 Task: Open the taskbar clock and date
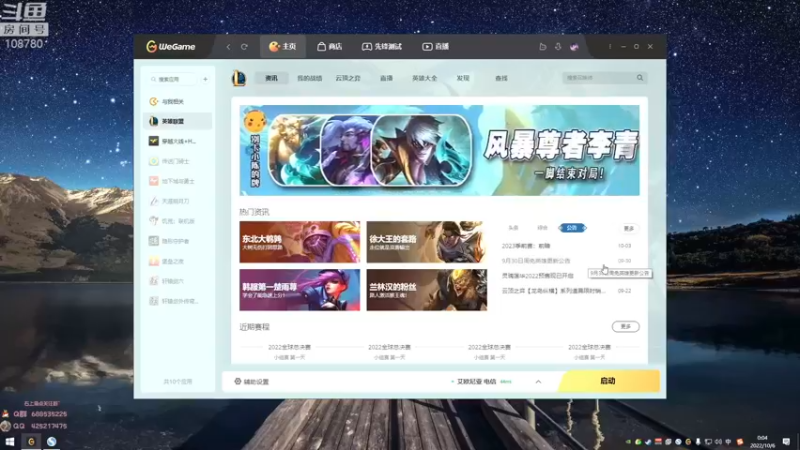coord(762,442)
